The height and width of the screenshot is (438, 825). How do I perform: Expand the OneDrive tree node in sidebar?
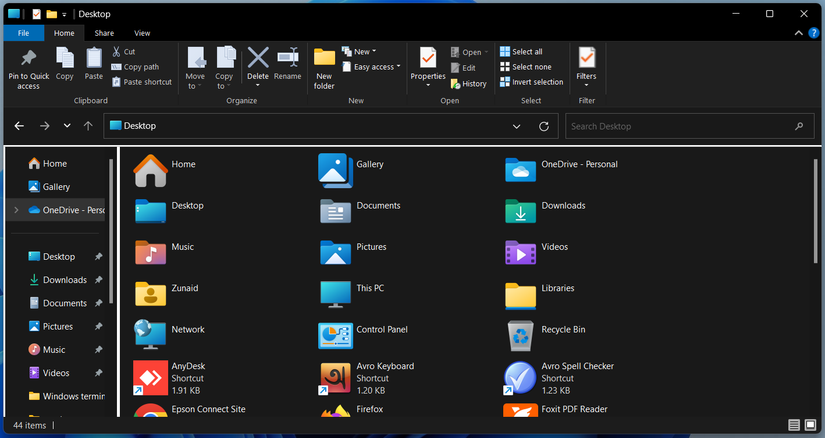pyautogui.click(x=15, y=210)
